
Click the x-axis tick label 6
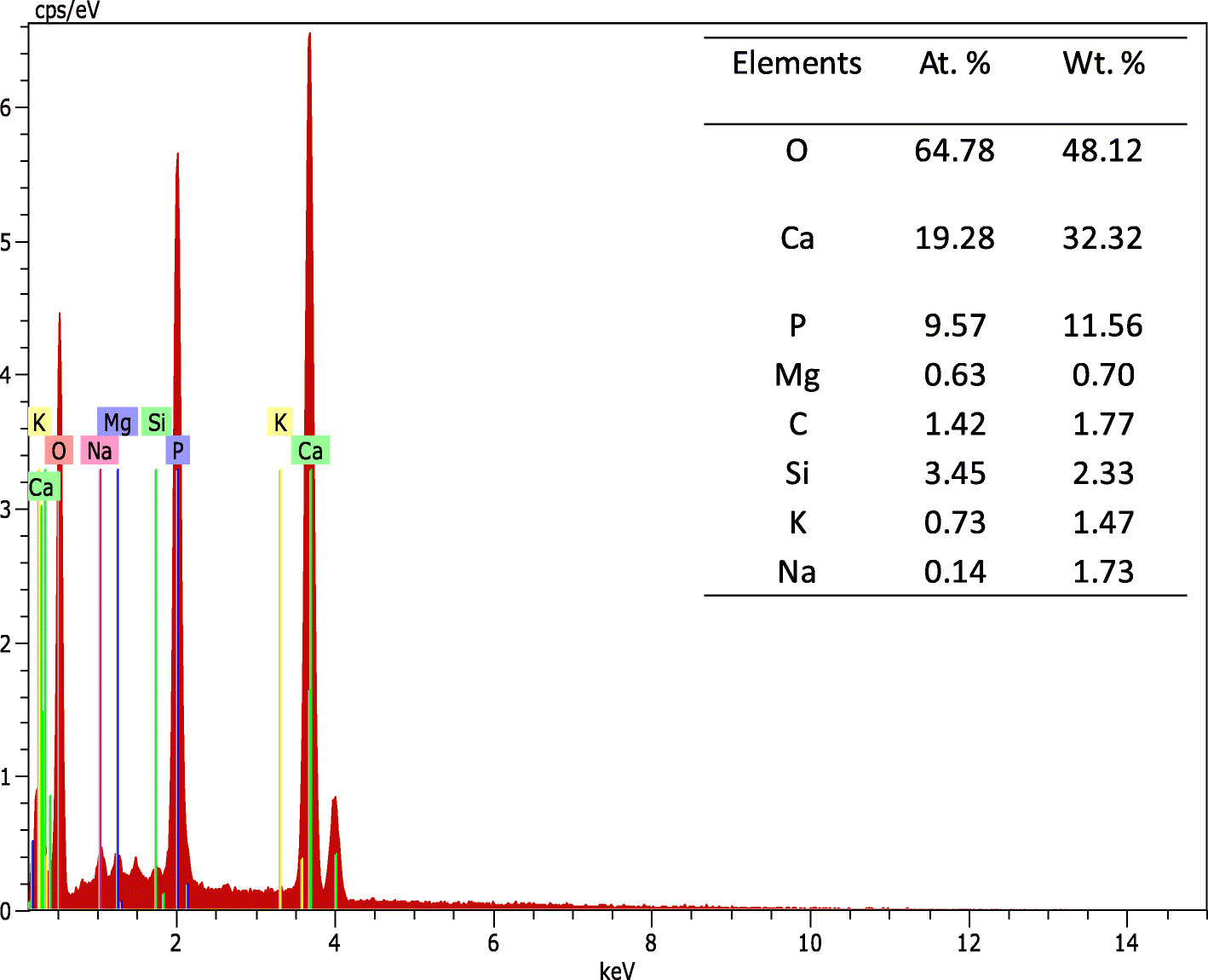pos(493,942)
